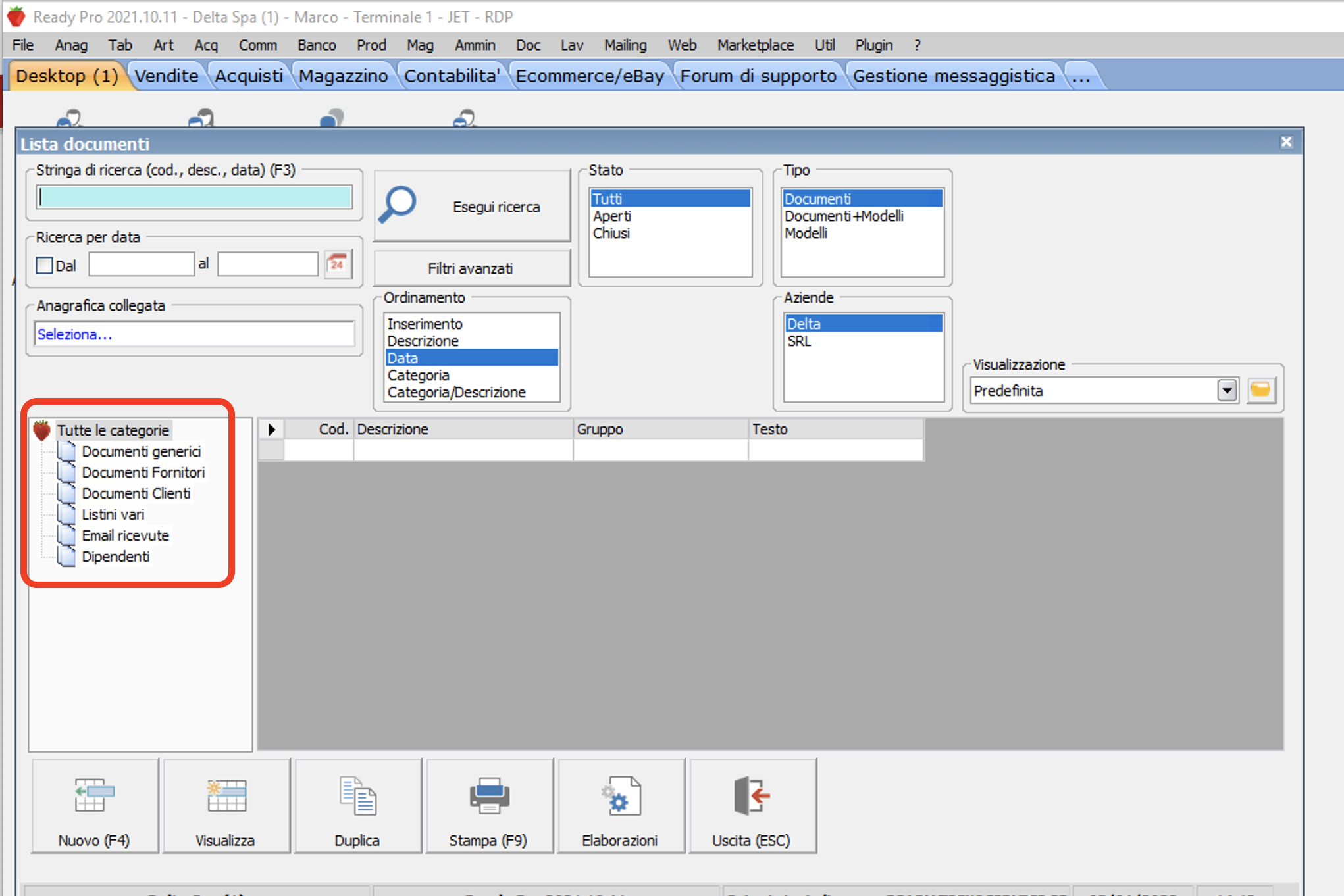Click the Dal start date field

(142, 264)
